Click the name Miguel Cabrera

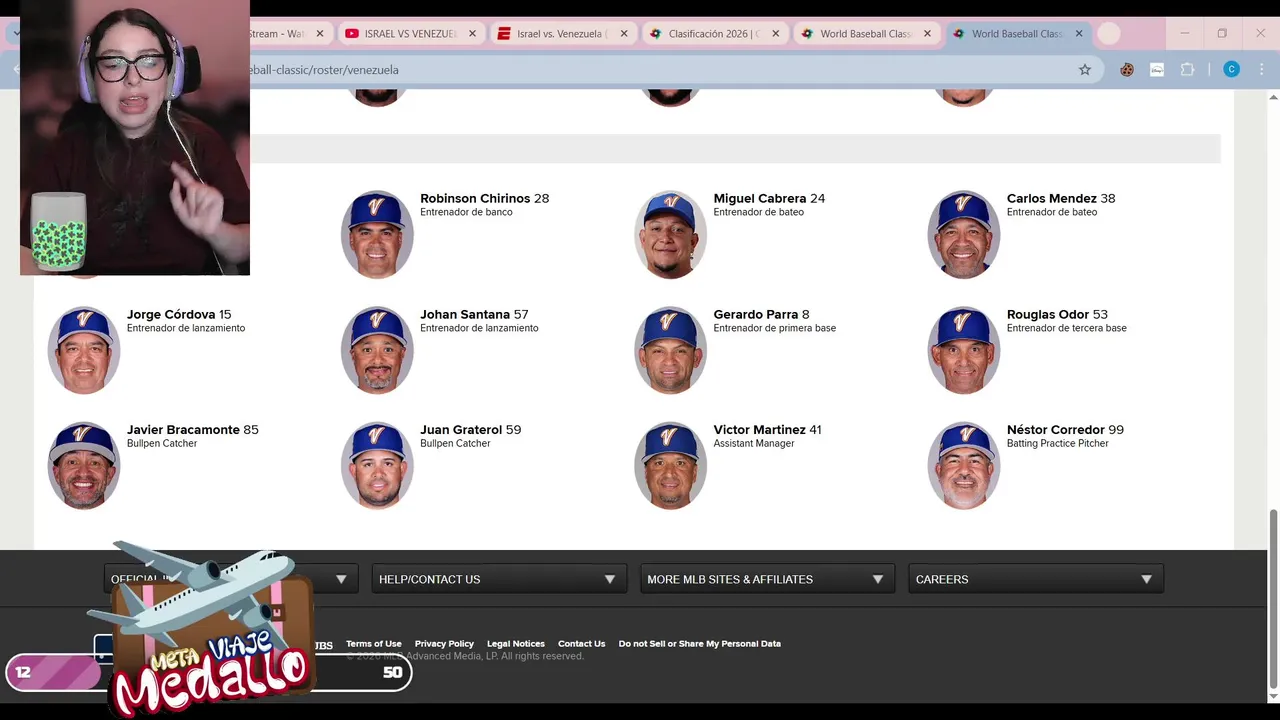click(760, 198)
